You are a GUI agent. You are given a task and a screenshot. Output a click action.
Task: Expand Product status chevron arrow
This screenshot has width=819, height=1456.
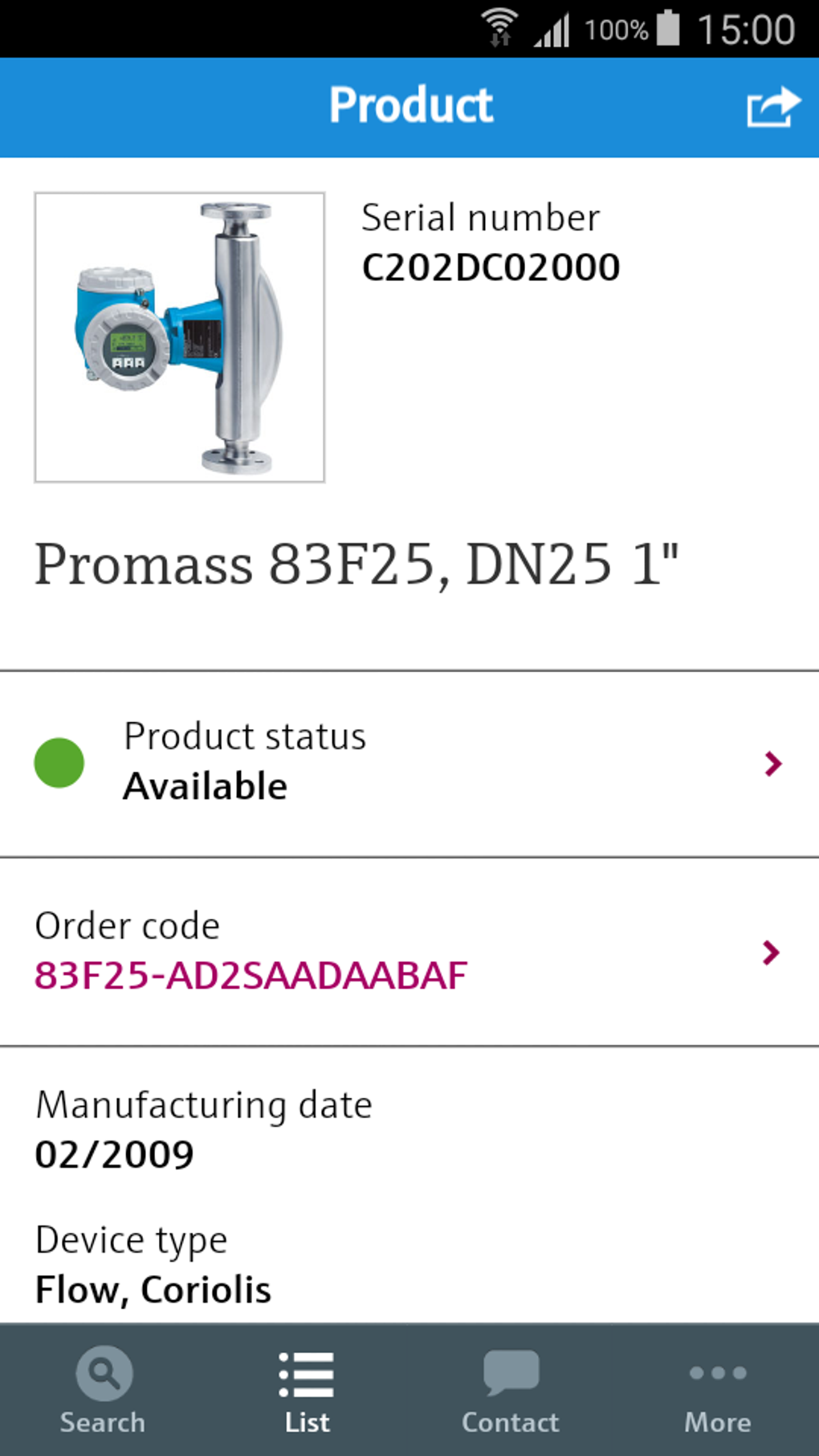coord(772,764)
